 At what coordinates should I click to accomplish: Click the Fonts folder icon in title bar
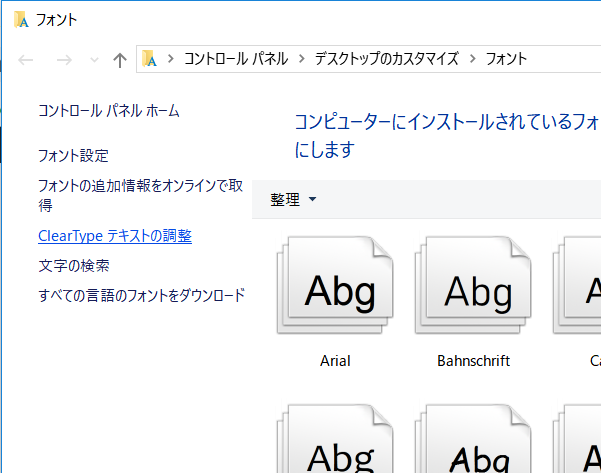(21, 20)
